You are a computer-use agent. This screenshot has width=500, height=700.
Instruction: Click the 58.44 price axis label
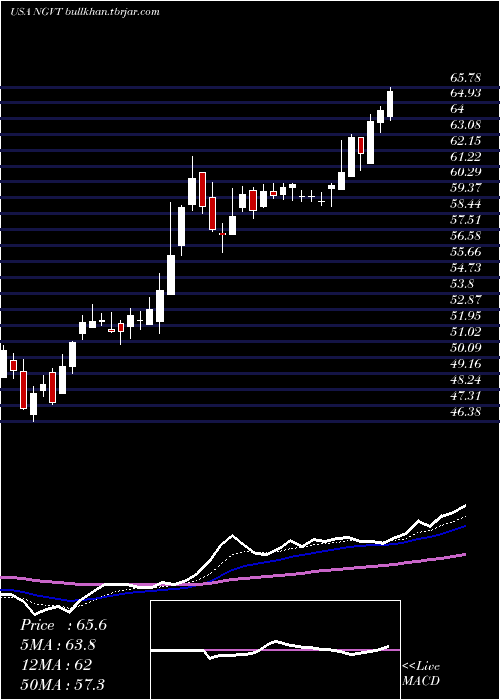click(x=466, y=204)
